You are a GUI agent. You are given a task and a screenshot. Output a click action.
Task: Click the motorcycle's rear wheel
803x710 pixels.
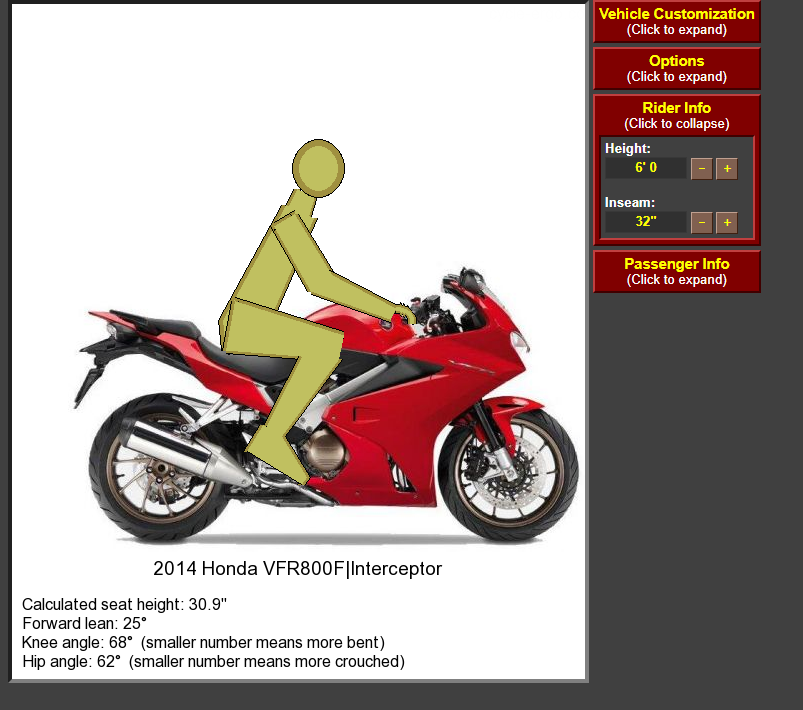tap(159, 468)
